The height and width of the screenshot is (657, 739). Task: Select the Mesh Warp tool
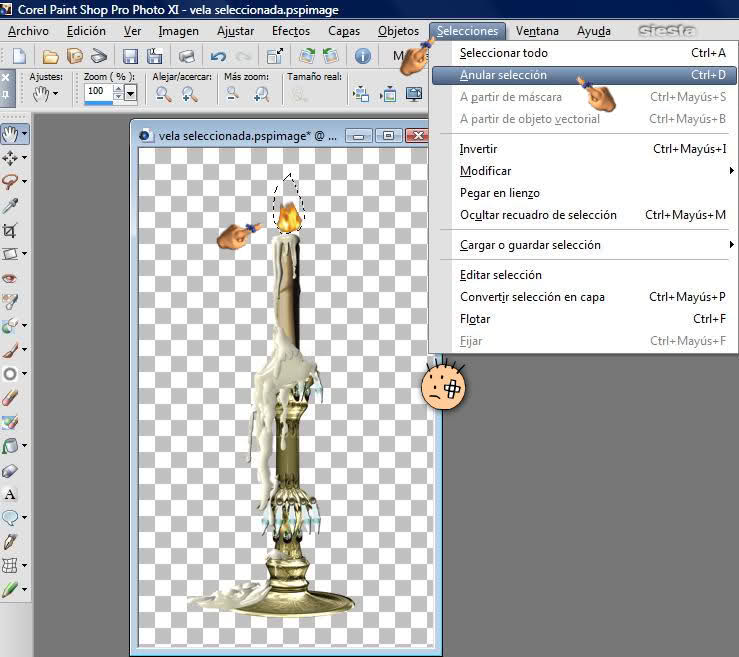point(10,565)
